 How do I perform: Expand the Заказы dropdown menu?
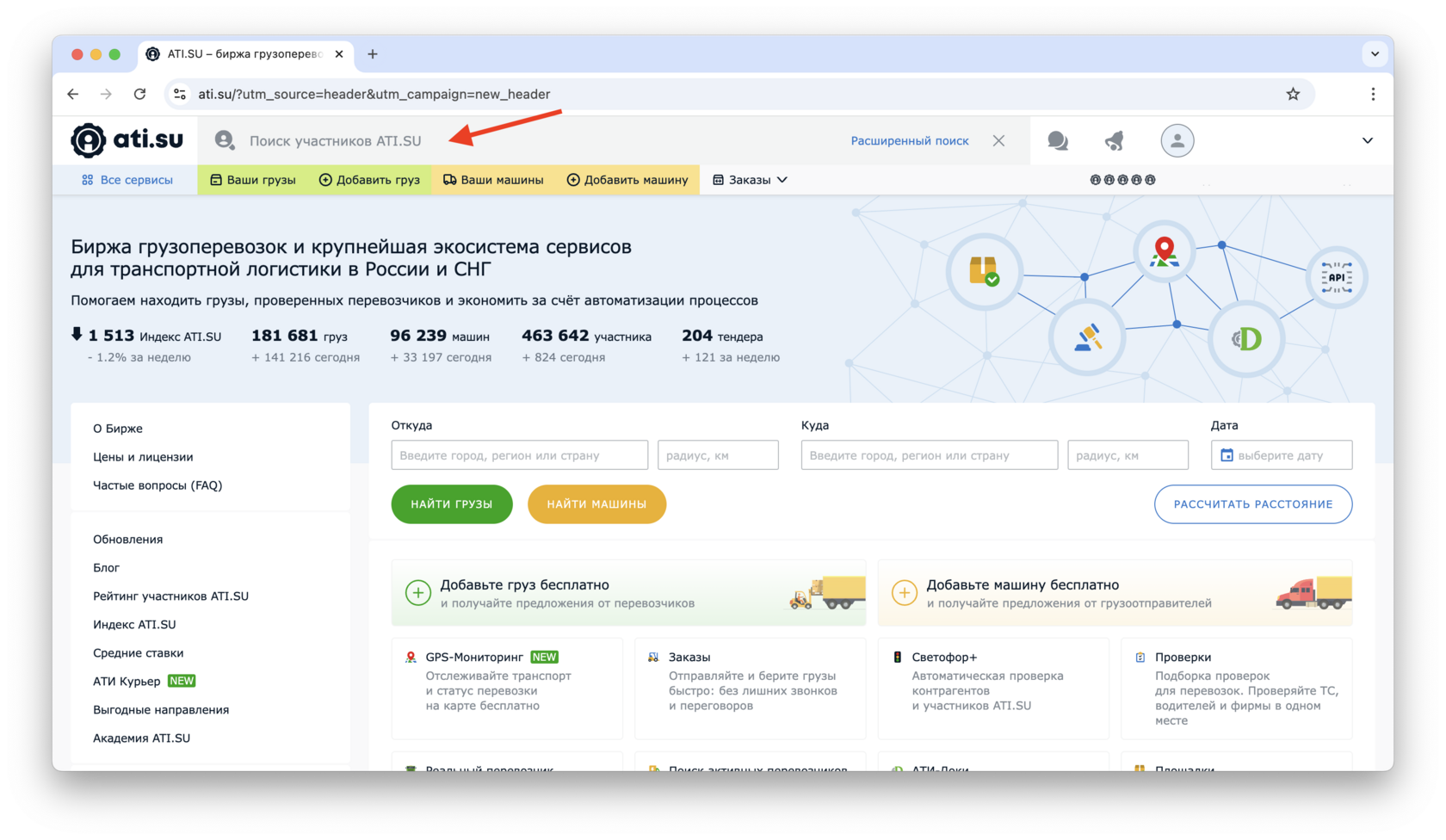click(x=750, y=180)
